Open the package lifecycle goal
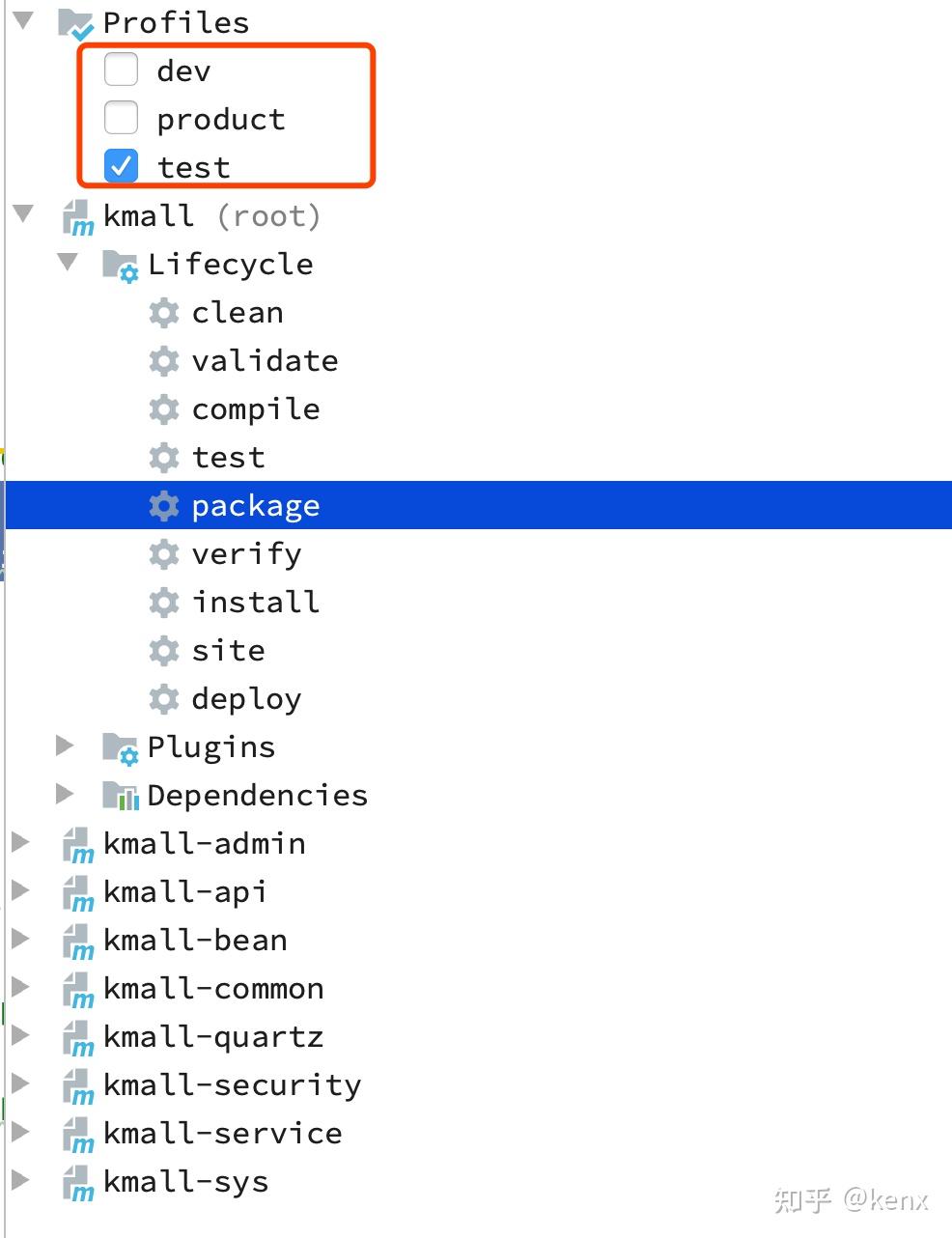The width and height of the screenshot is (952, 1238). (x=256, y=505)
